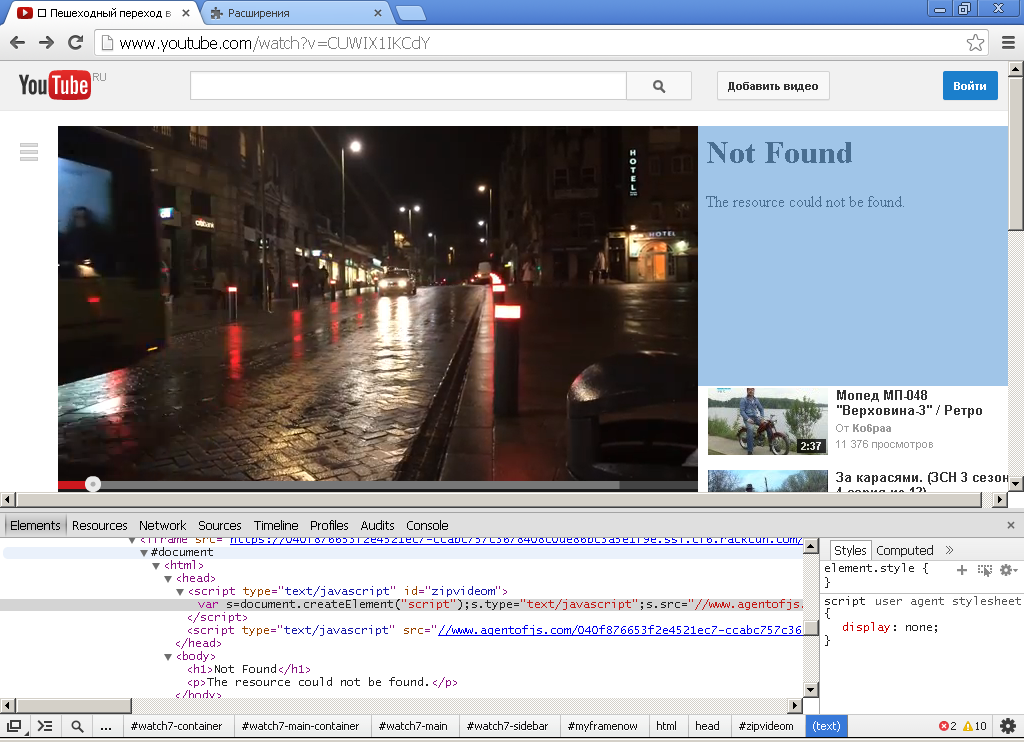The image size is (1024, 742).
Task: Collapse the iframe node in DOM tree
Action: pyautogui.click(x=133, y=540)
